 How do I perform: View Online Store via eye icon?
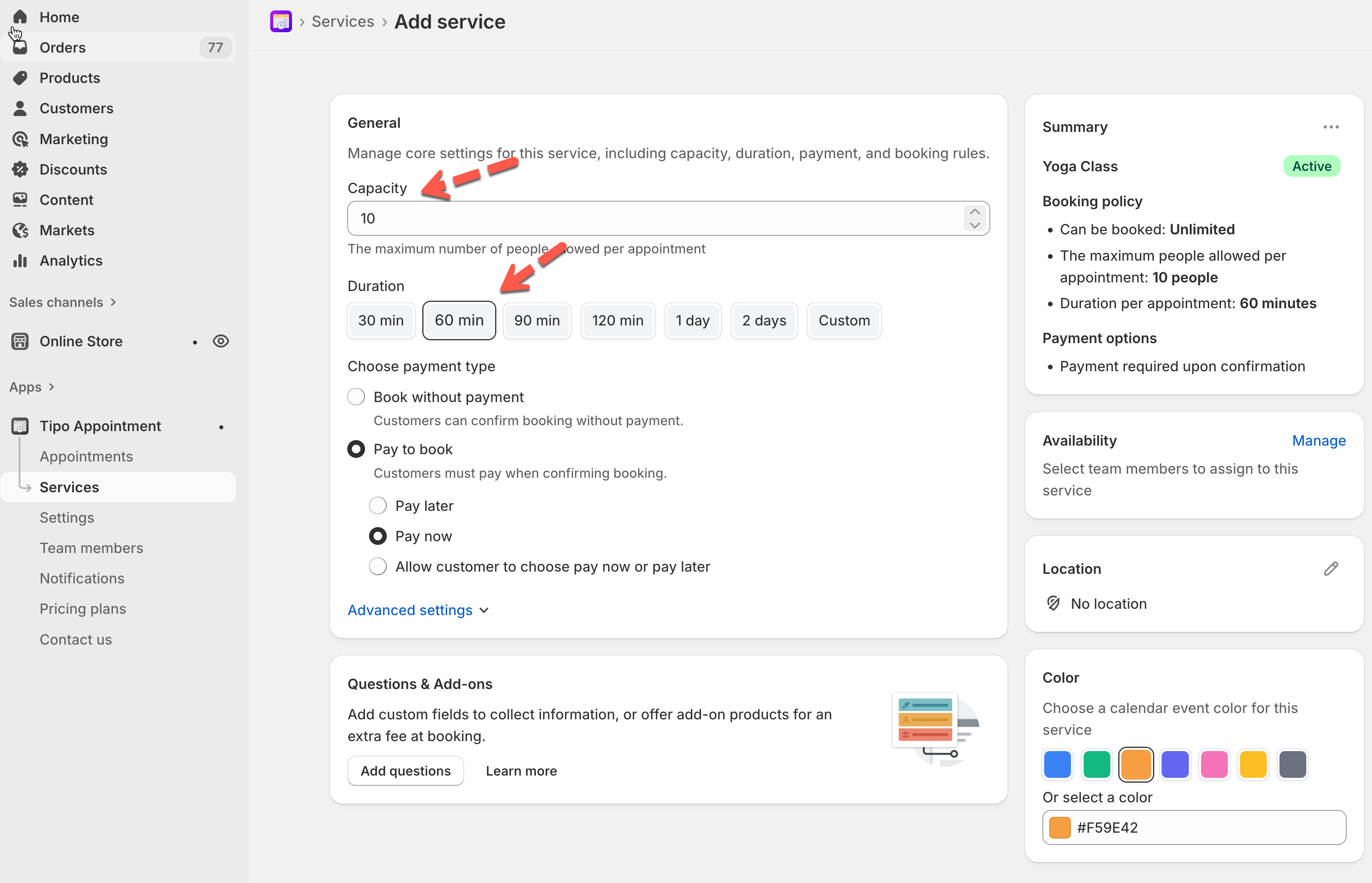(221, 341)
